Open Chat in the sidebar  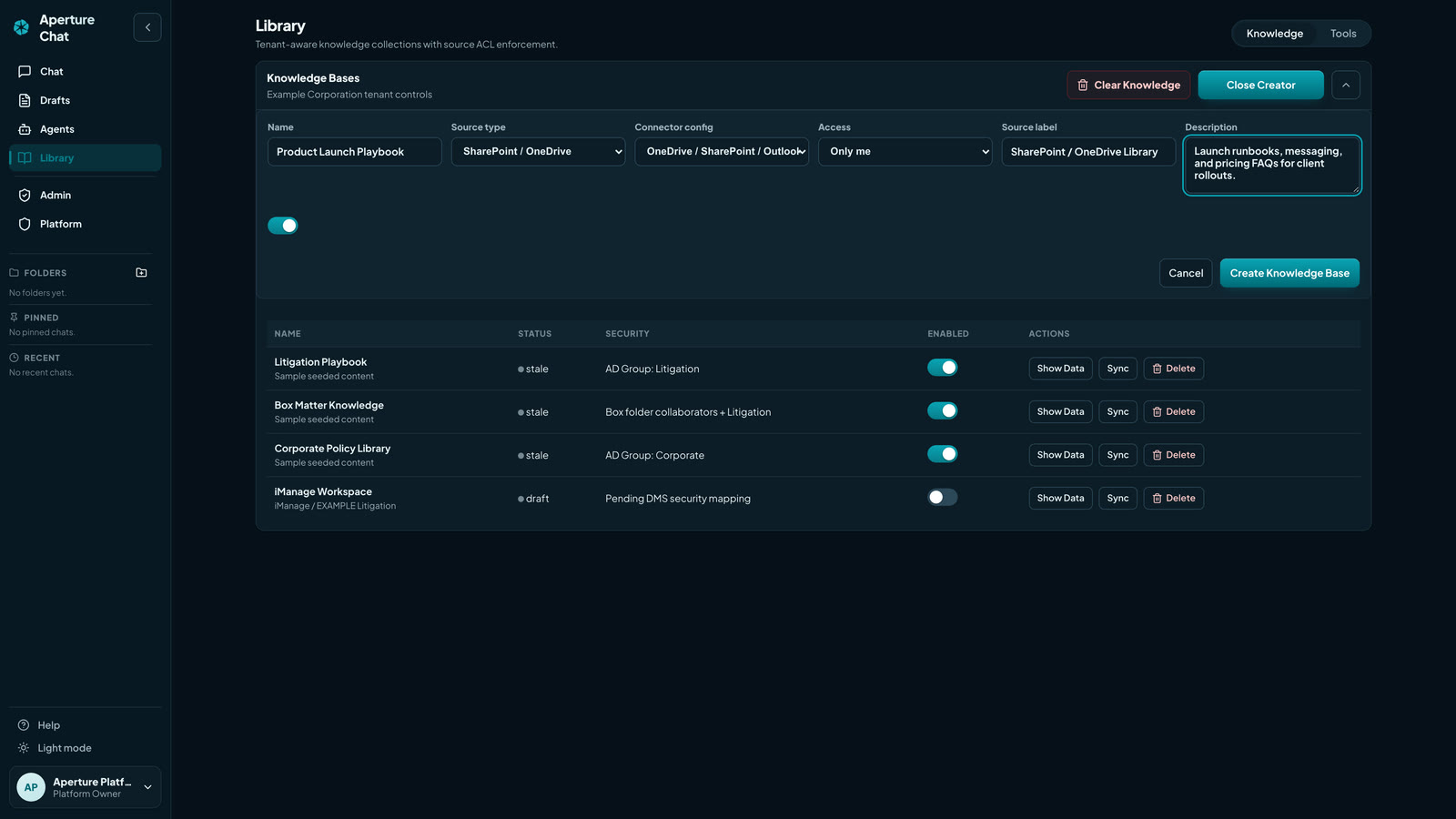85,71
